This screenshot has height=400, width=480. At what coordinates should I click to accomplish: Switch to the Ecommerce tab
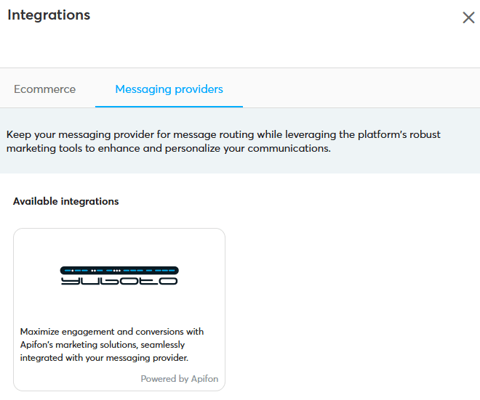point(45,89)
